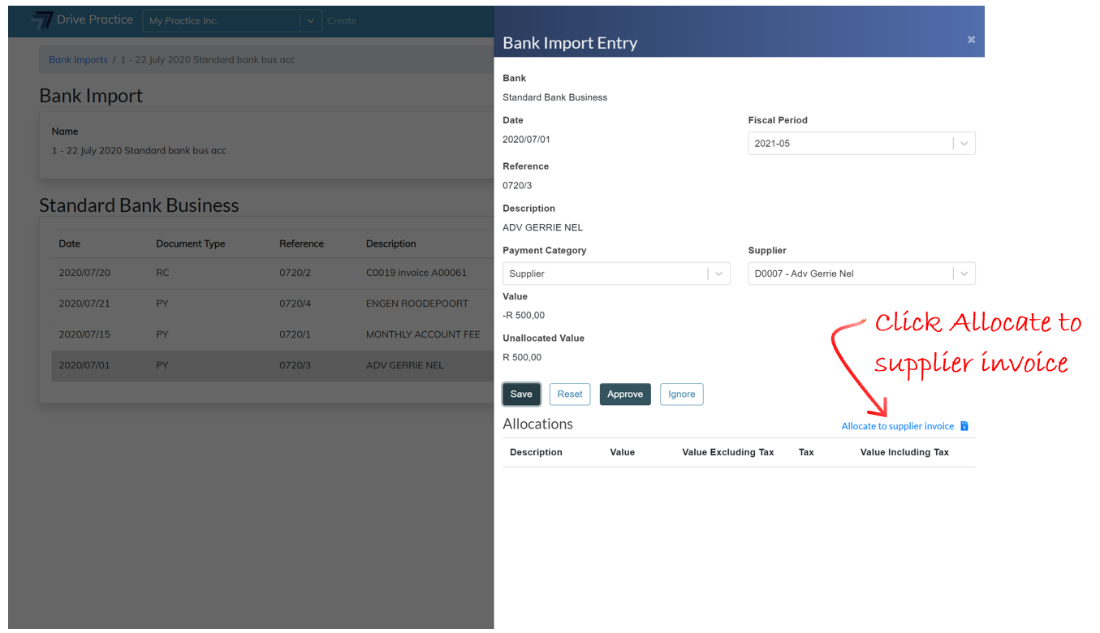Click the Document Type column header
The height and width of the screenshot is (633, 1100).
point(190,244)
